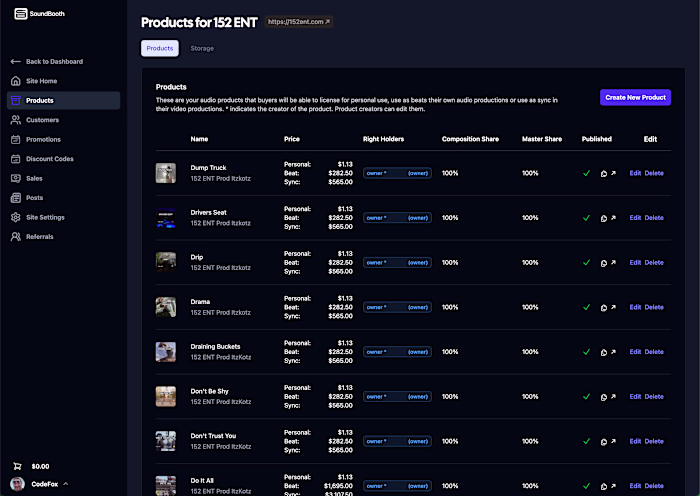The width and height of the screenshot is (700, 496).
Task: Click the shopping cart icon showing $0.00
Action: pyautogui.click(x=17, y=466)
